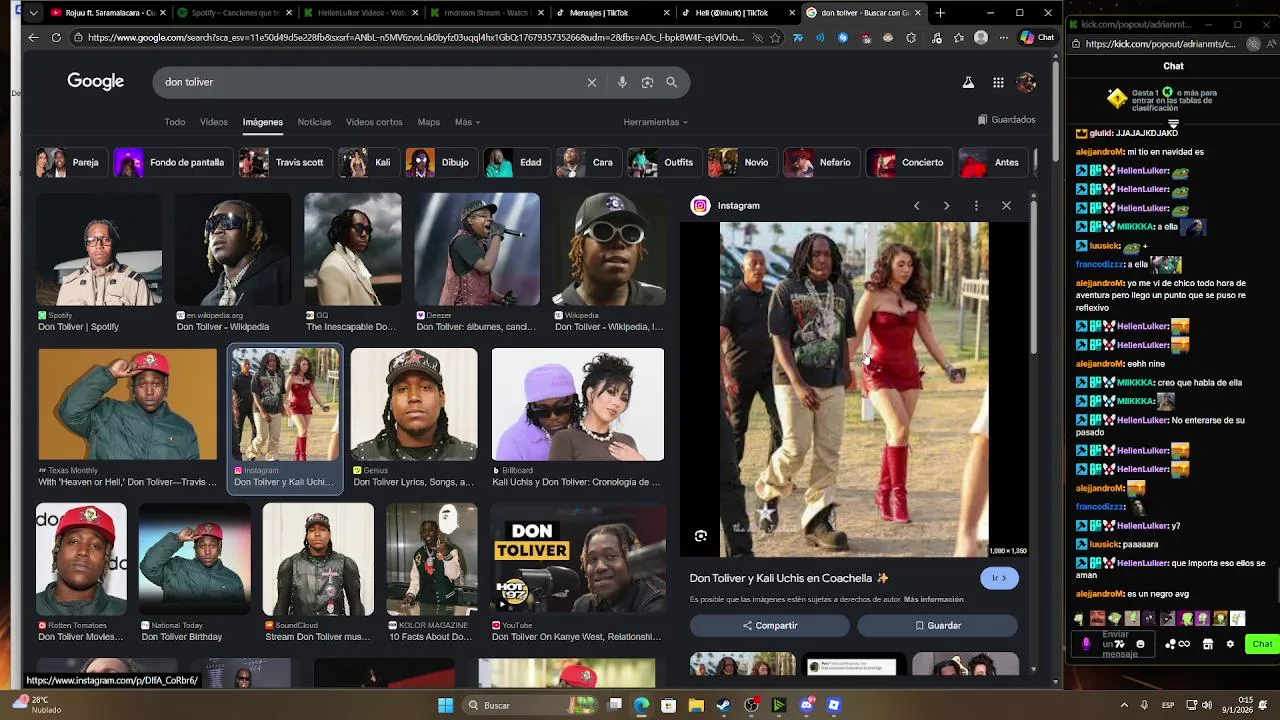Visit the image source with Ir button

(x=999, y=578)
